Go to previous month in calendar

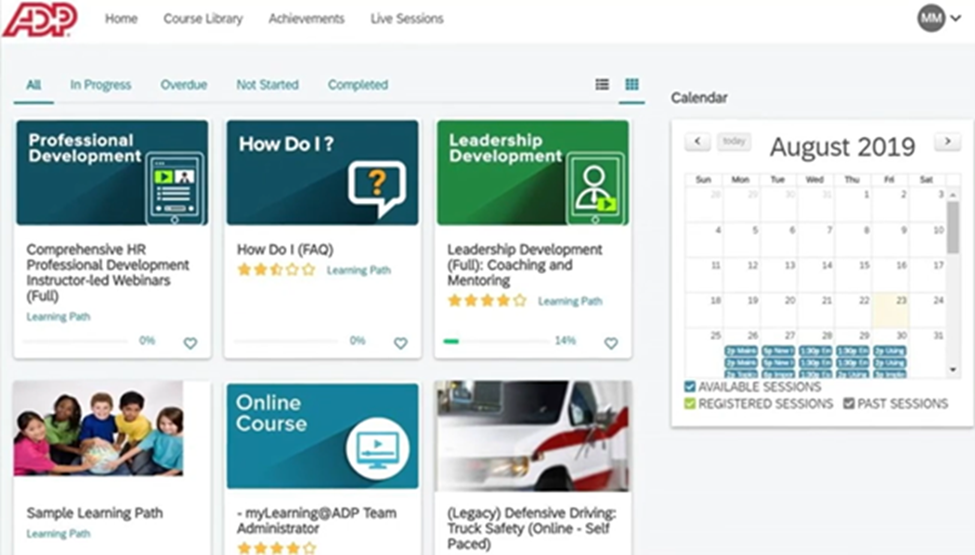point(698,142)
